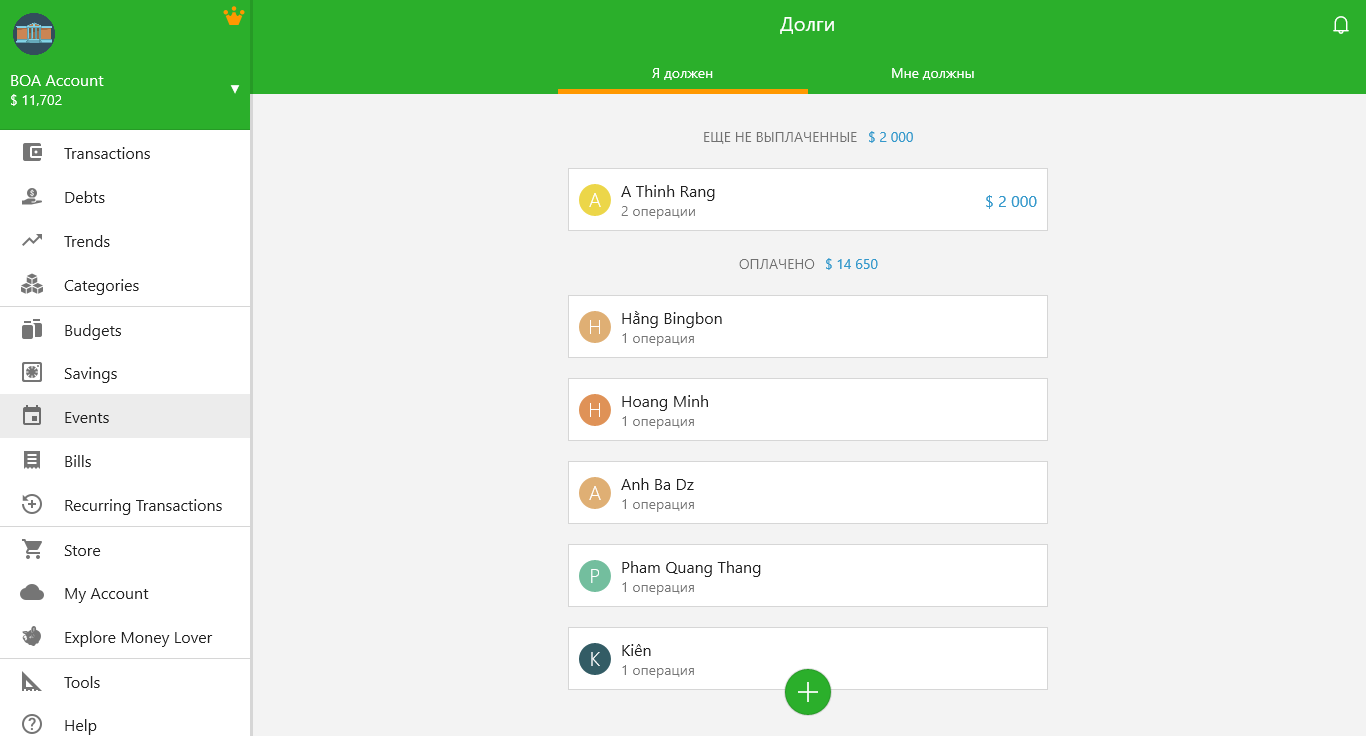Click the Savings safe icon

[32, 373]
